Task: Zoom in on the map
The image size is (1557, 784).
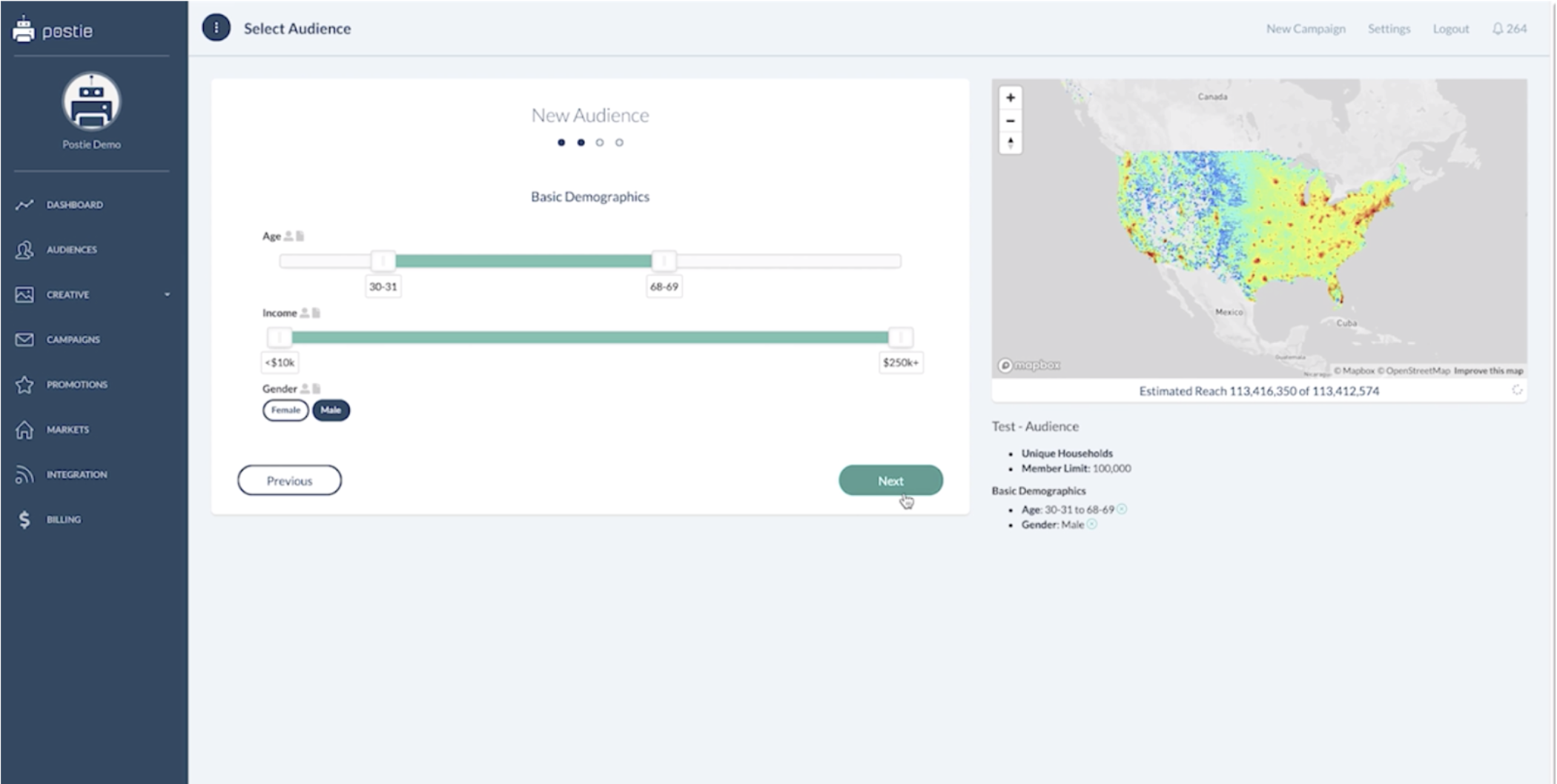Action: pyautogui.click(x=1010, y=98)
